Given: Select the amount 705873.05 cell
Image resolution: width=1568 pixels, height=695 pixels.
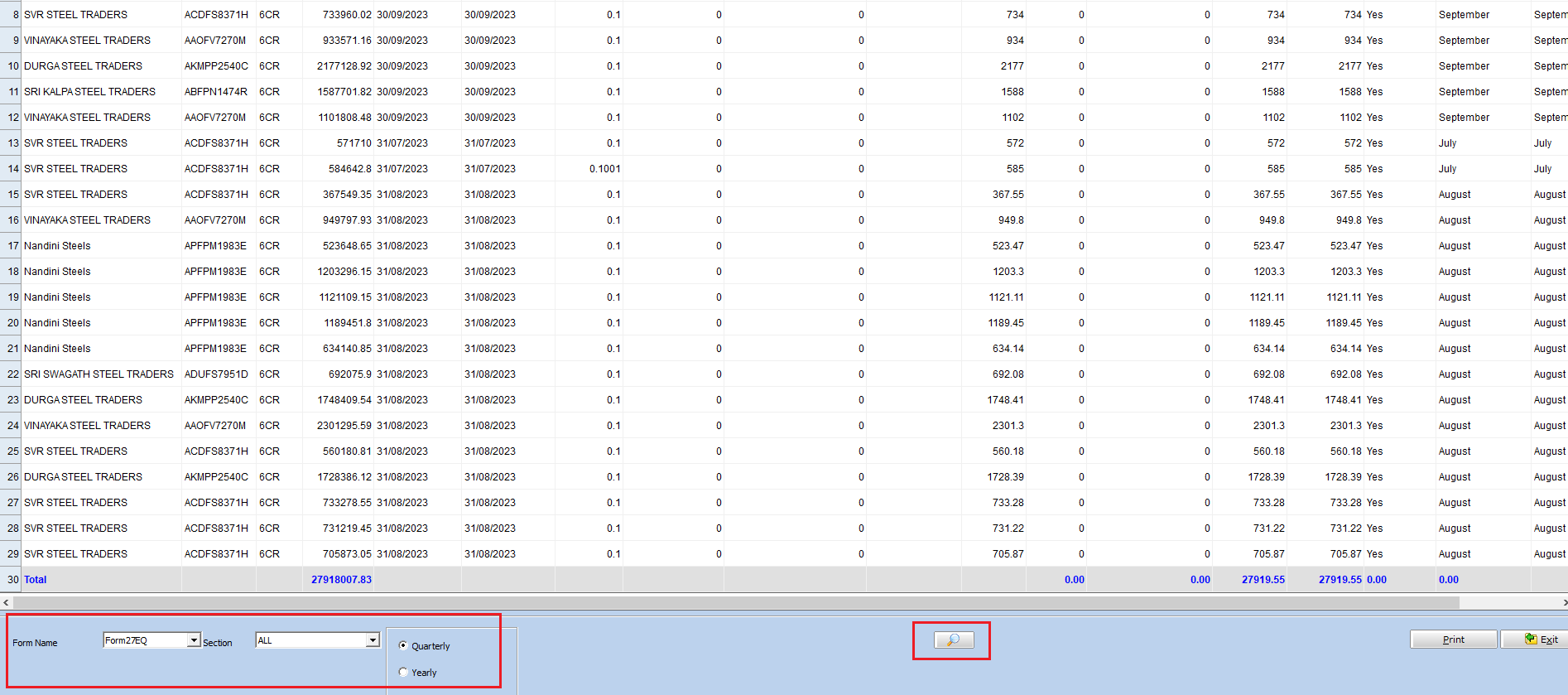Looking at the screenshot, I should pyautogui.click(x=339, y=553).
